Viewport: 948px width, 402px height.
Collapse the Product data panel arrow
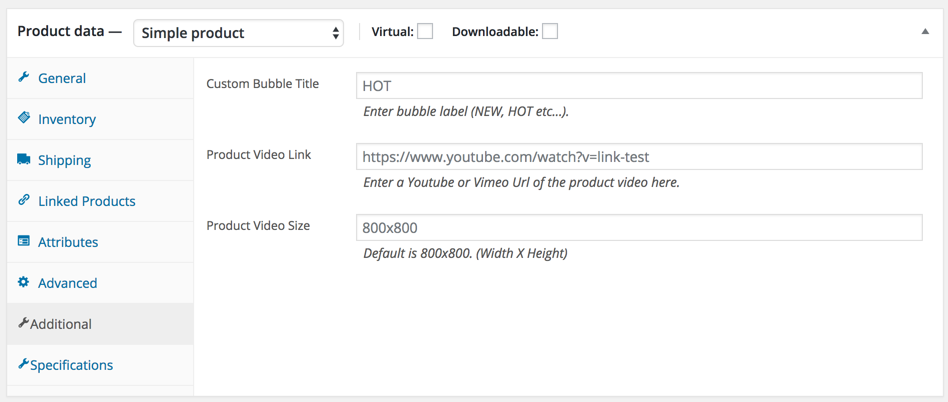pyautogui.click(x=925, y=31)
